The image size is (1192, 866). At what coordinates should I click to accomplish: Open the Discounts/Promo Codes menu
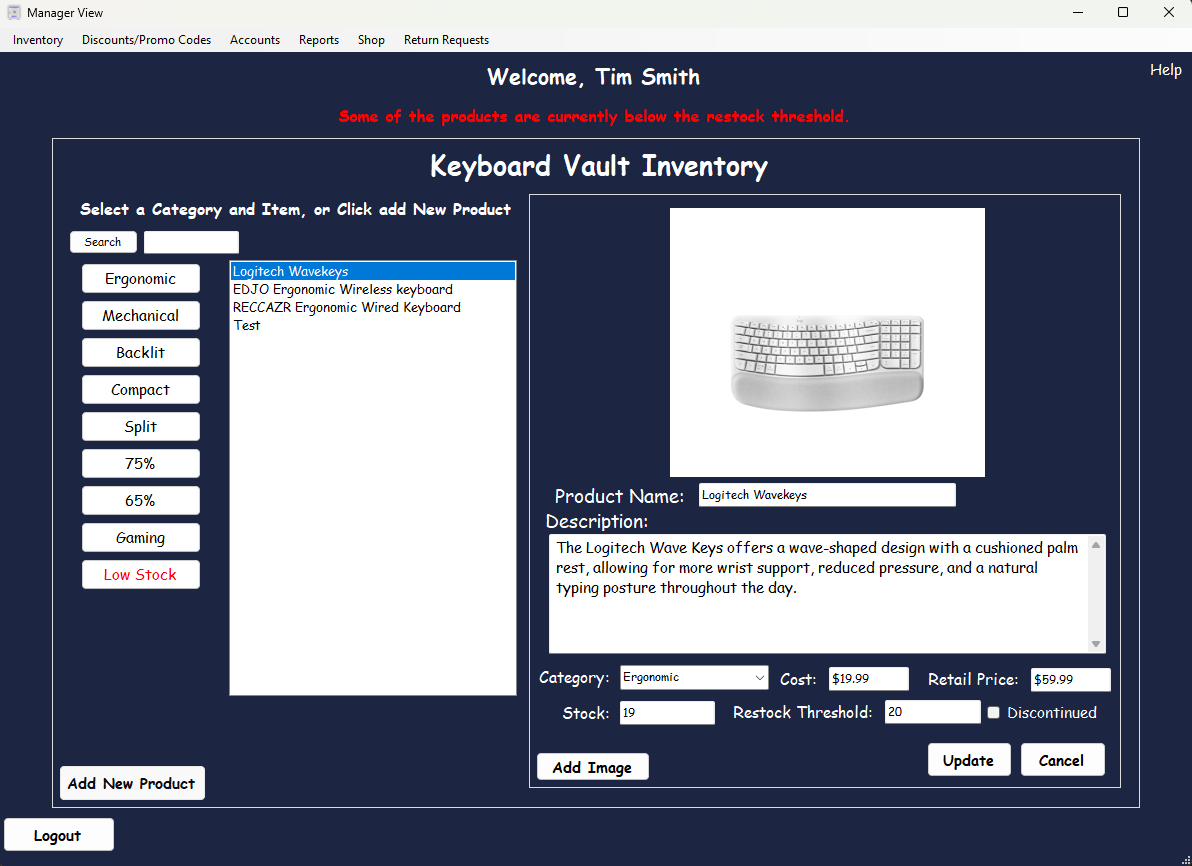pos(146,40)
